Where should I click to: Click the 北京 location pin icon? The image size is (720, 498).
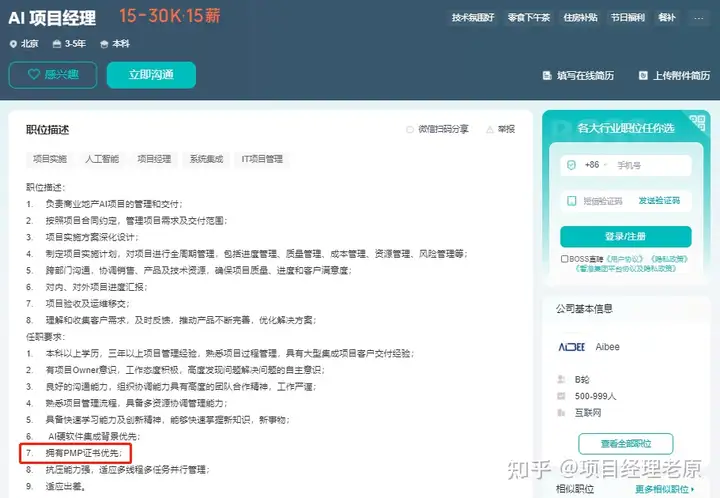click(x=13, y=44)
